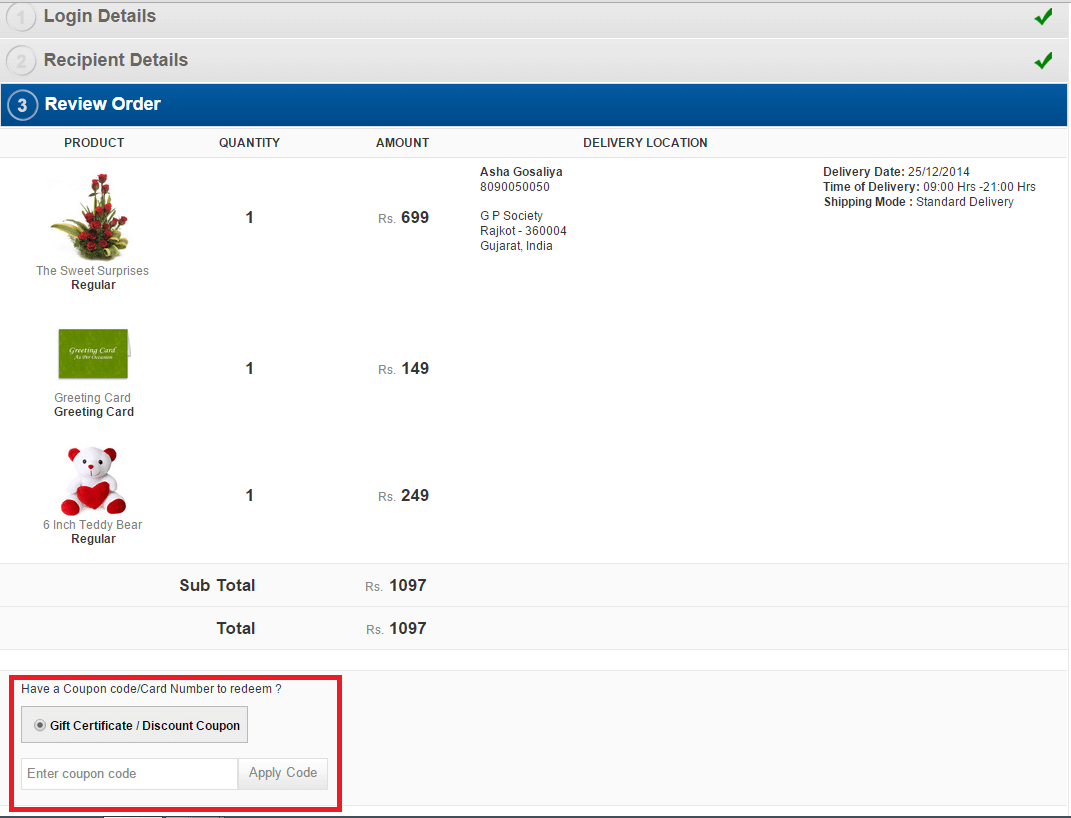The height and width of the screenshot is (818, 1071).
Task: Open the 6 Inch Teddy Bear product link
Action: [92, 524]
